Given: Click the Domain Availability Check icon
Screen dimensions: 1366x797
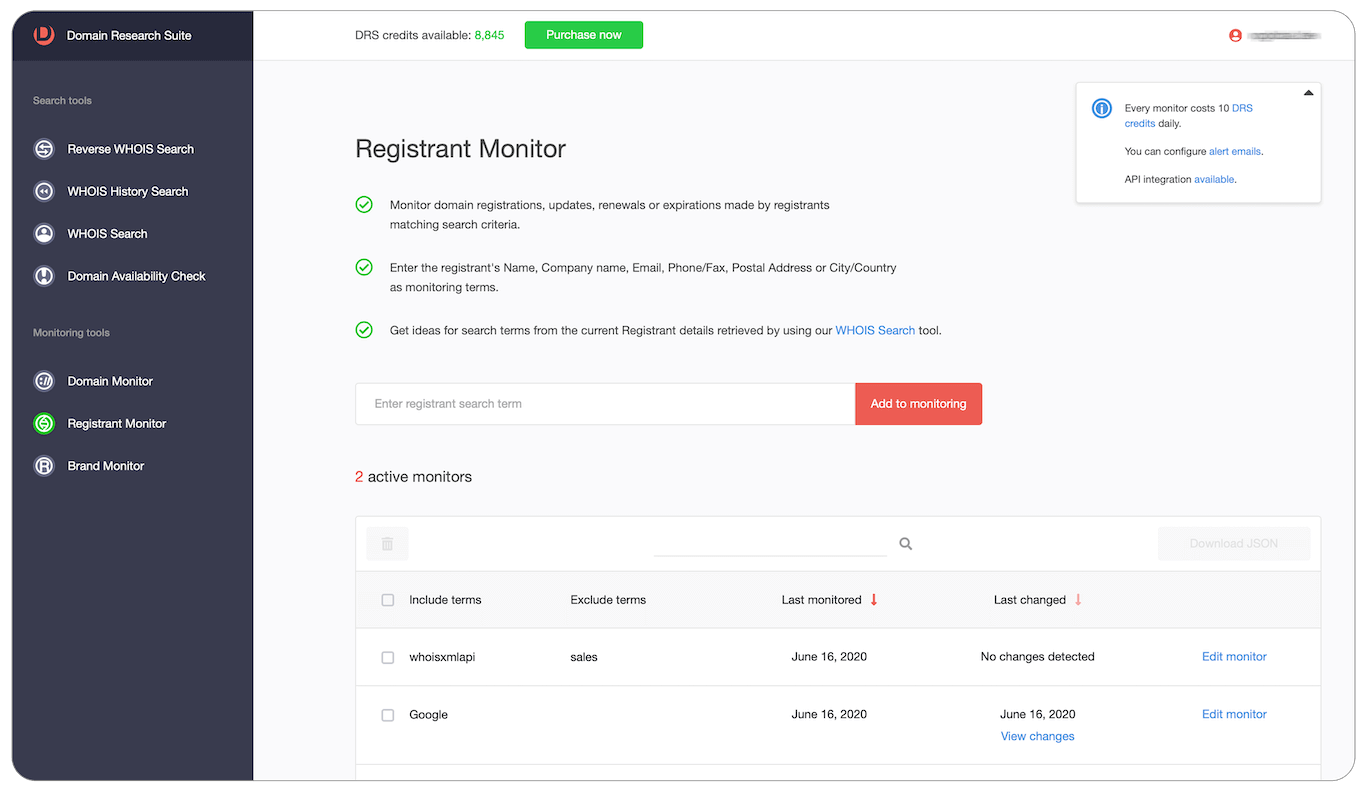Looking at the screenshot, I should [x=44, y=276].
